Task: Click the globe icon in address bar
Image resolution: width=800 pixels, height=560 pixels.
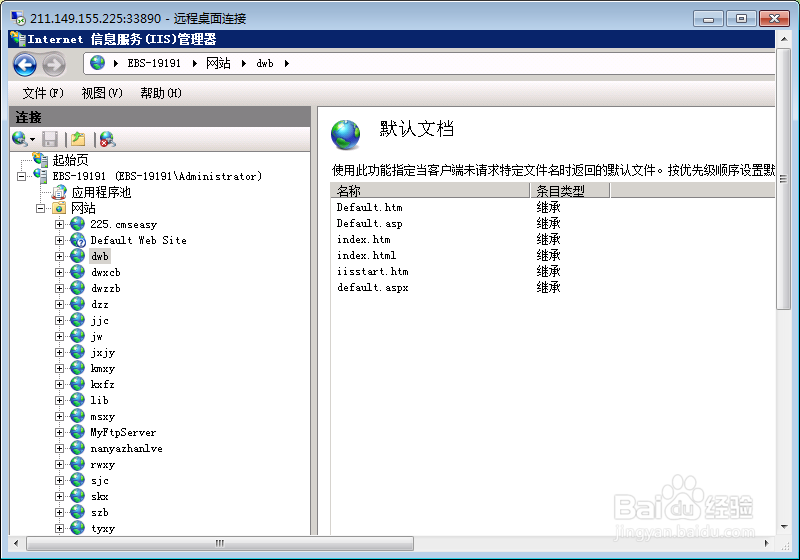Action: [97, 63]
